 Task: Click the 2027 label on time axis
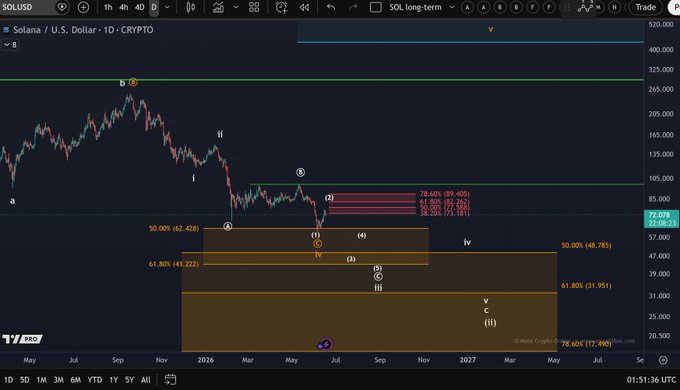468,360
